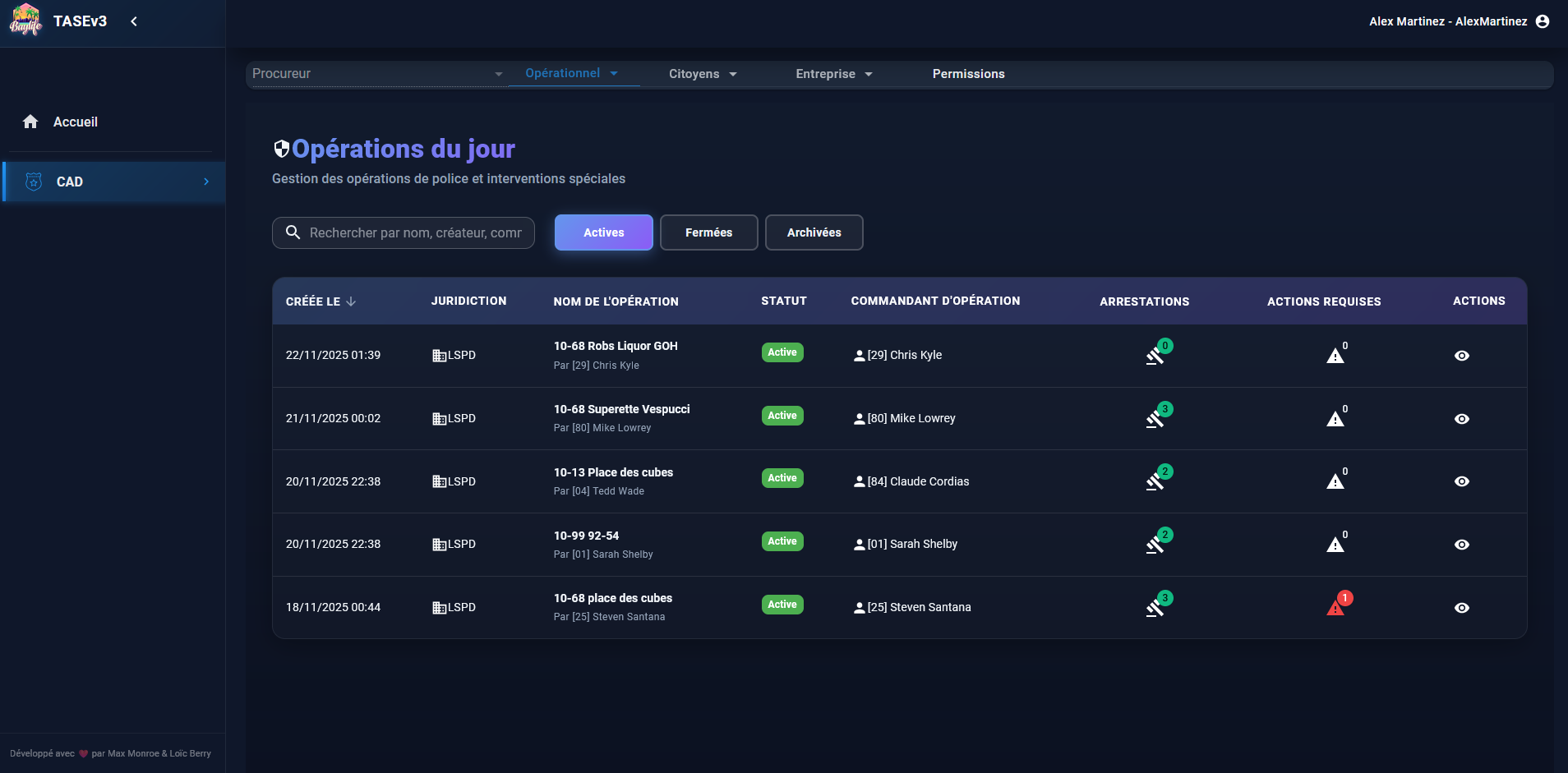Open the Procureur role dropdown
This screenshot has width=1568, height=773.
tap(376, 74)
